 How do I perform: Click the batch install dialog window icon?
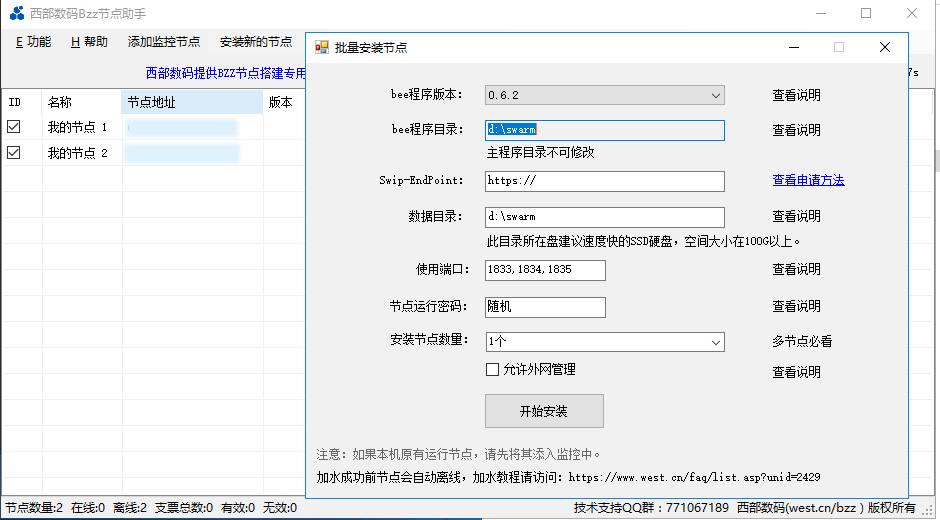coord(321,47)
